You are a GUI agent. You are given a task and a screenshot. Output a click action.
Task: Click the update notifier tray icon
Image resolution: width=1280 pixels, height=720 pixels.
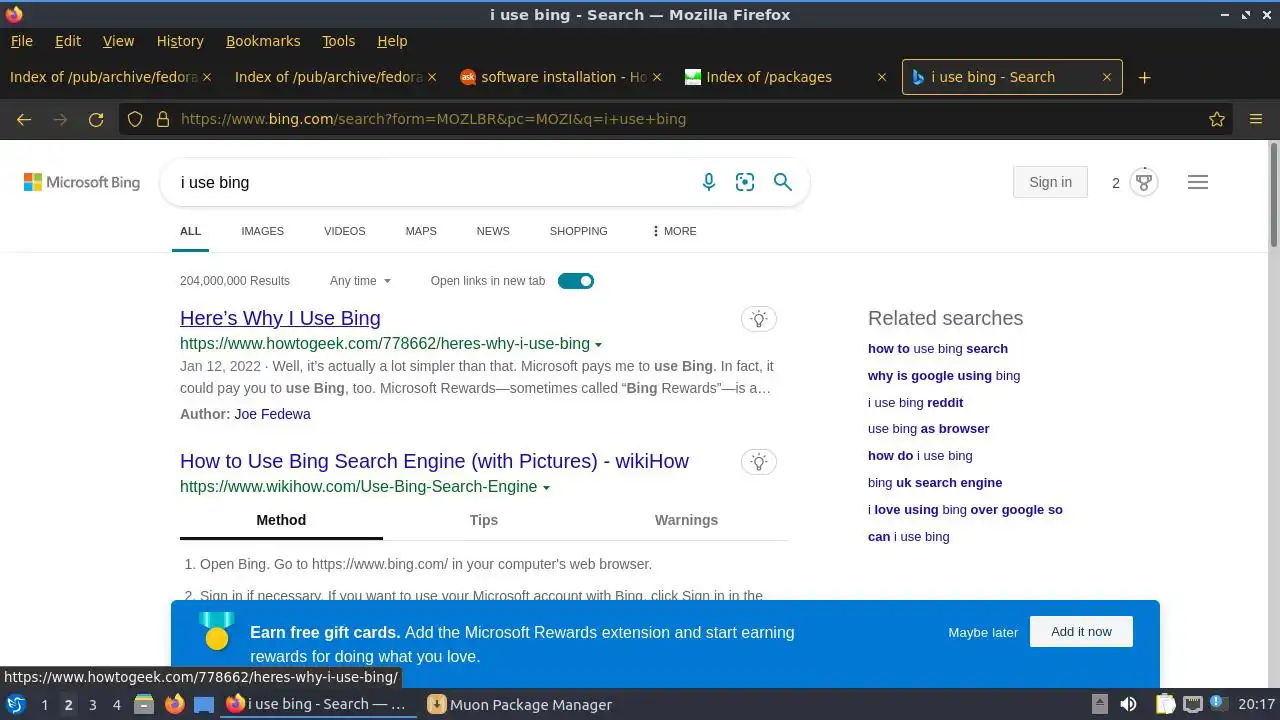coord(1217,704)
